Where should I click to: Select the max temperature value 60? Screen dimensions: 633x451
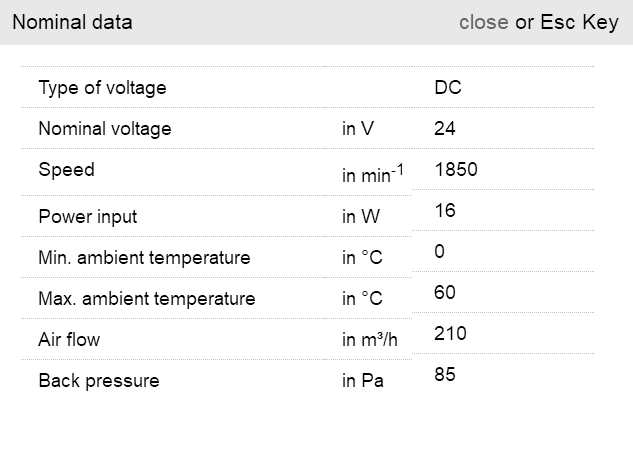(445, 293)
